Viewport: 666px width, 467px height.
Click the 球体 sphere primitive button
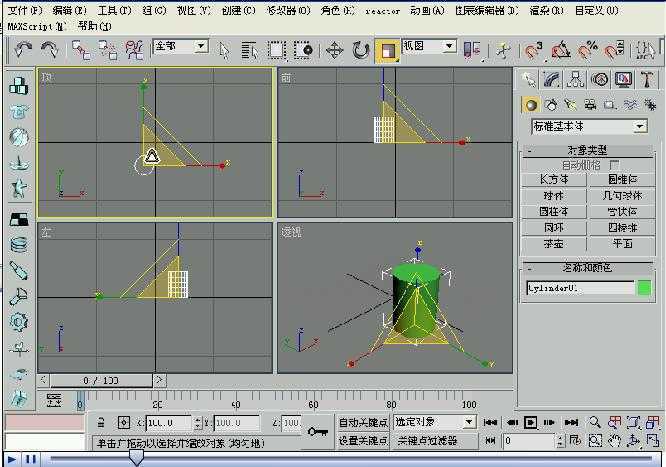(x=554, y=195)
